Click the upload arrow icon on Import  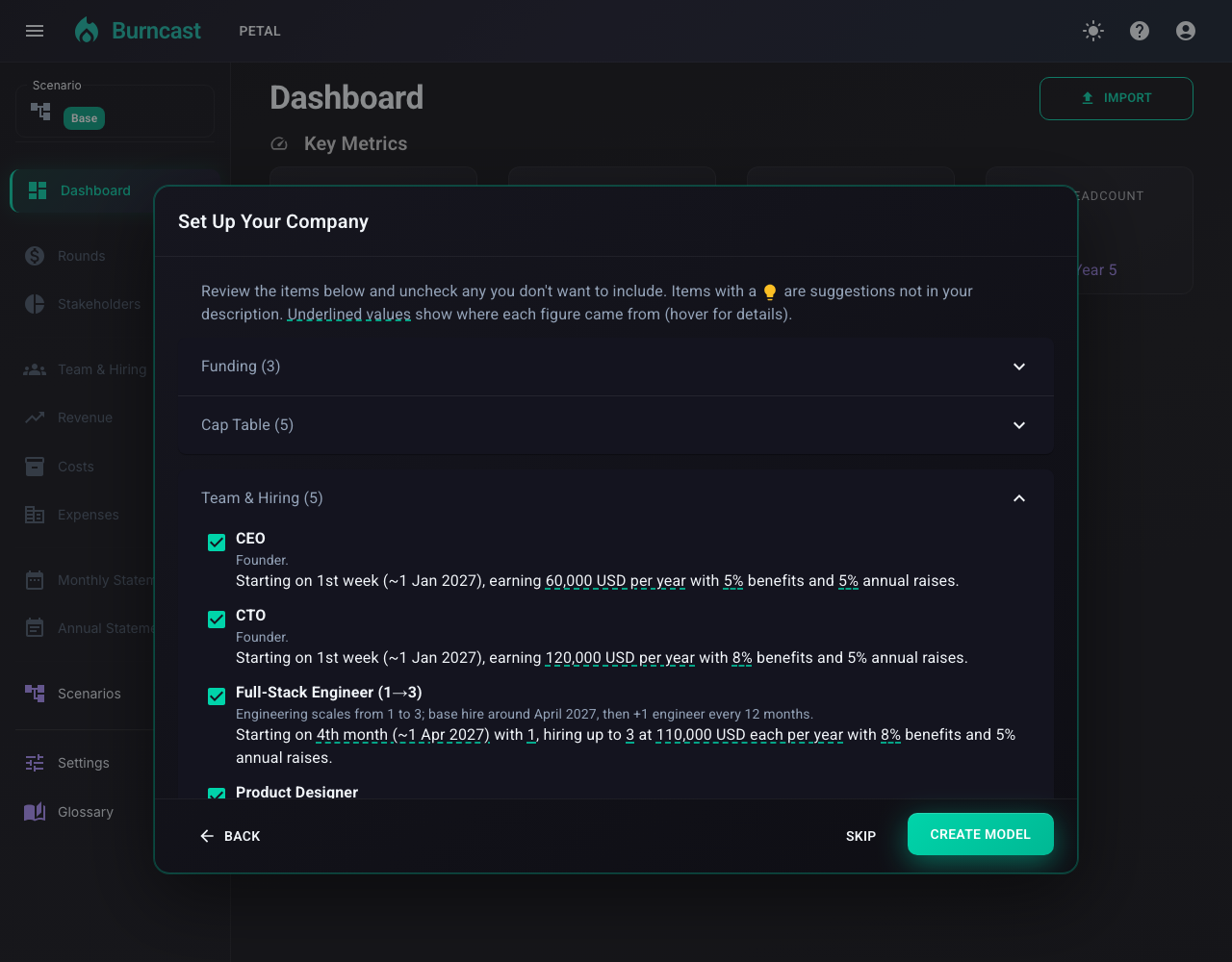pyautogui.click(x=1088, y=98)
